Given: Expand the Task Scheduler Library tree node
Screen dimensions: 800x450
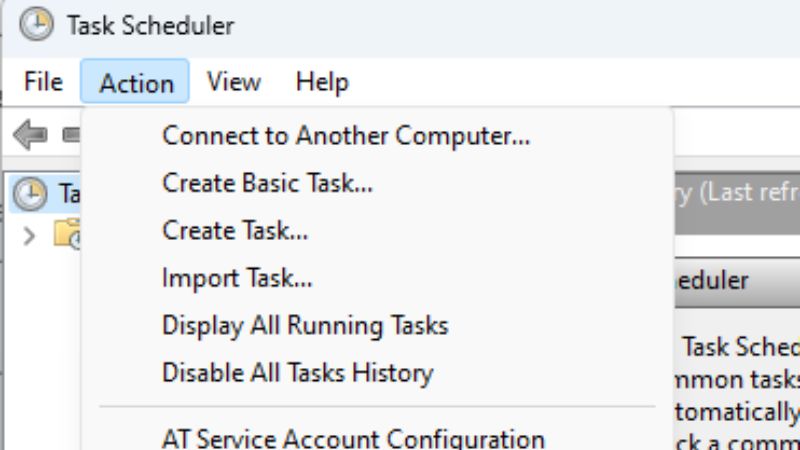Looking at the screenshot, I should [x=29, y=235].
